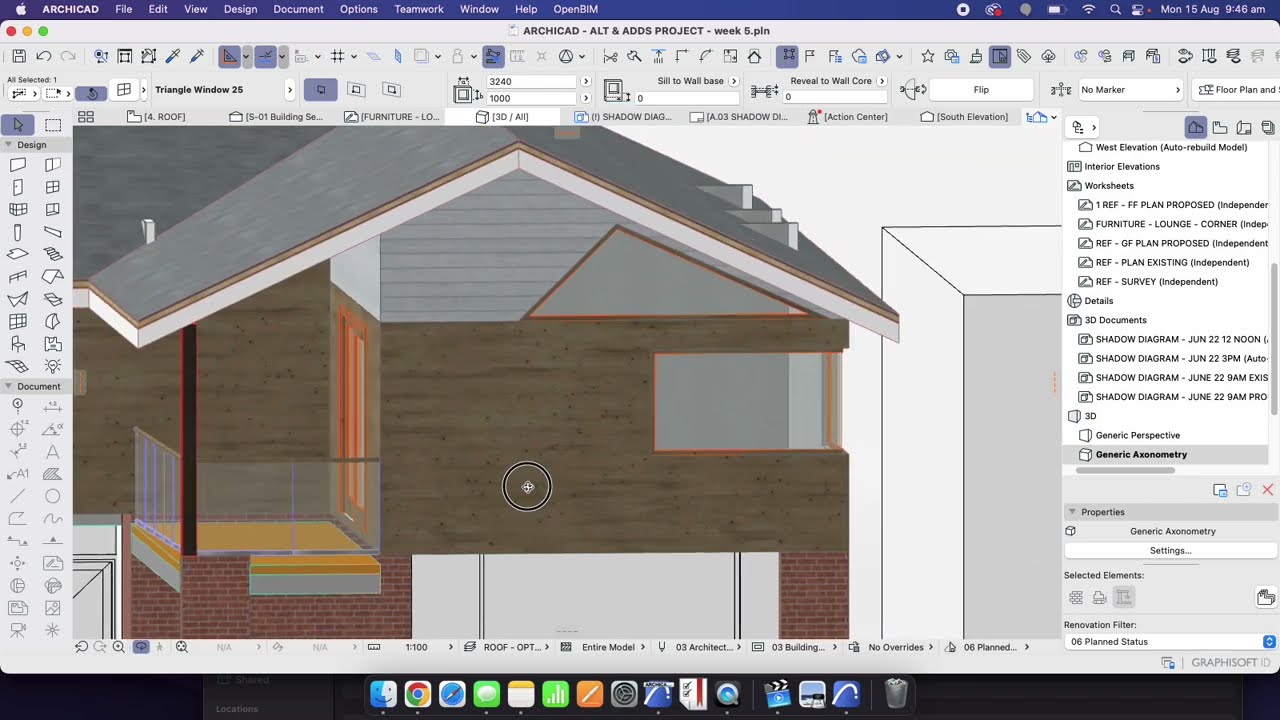Select third window anchor geometry option

pos(392,90)
